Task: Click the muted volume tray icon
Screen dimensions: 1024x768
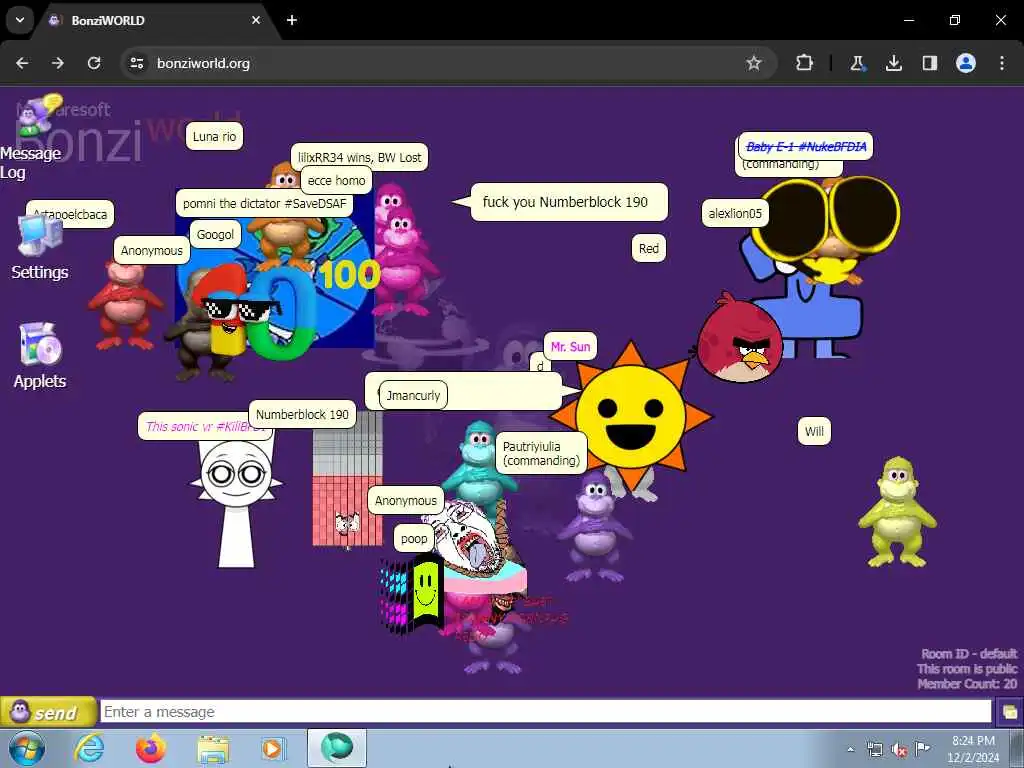Action: coord(899,749)
